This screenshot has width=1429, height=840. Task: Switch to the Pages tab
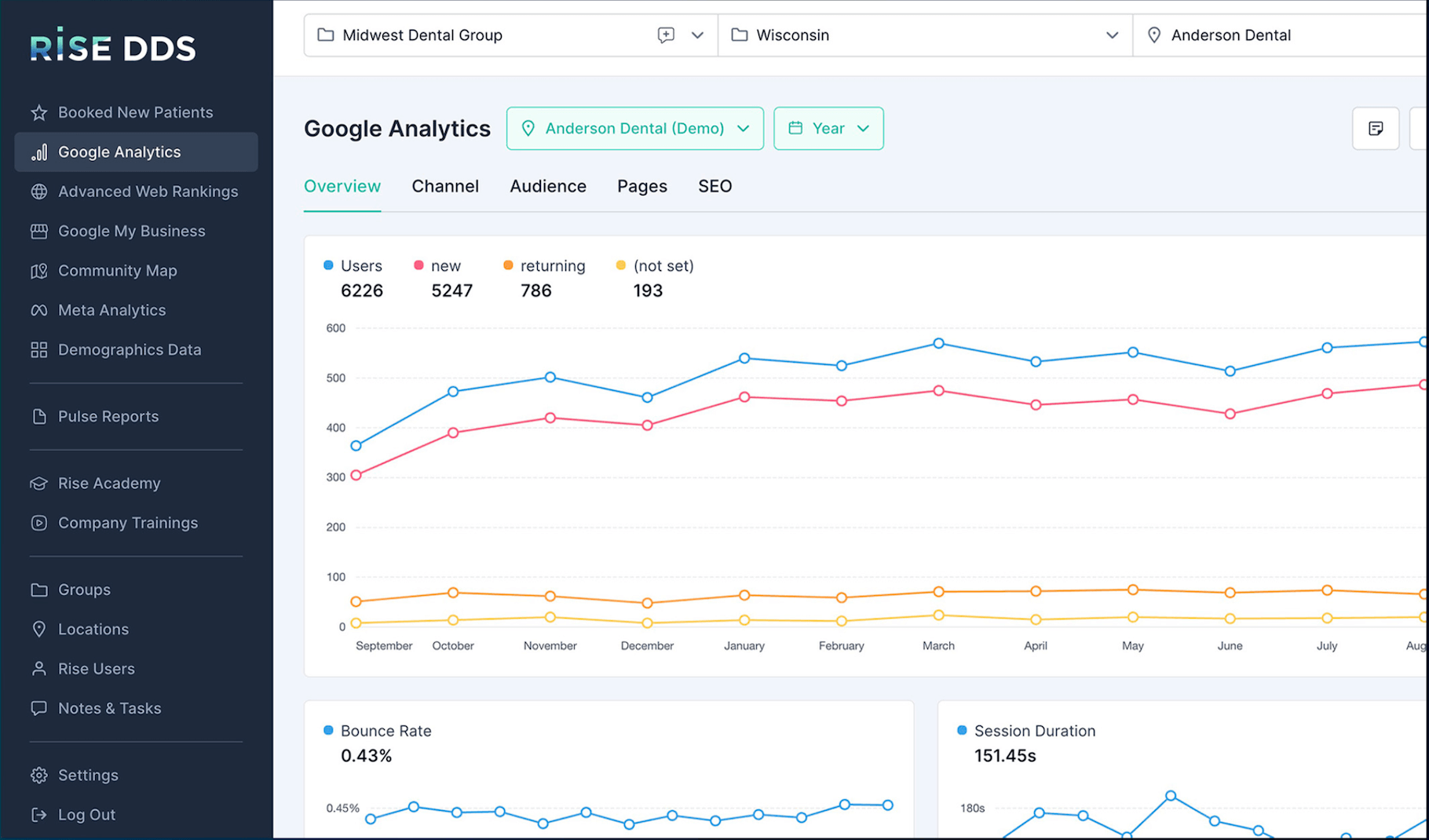pos(642,187)
